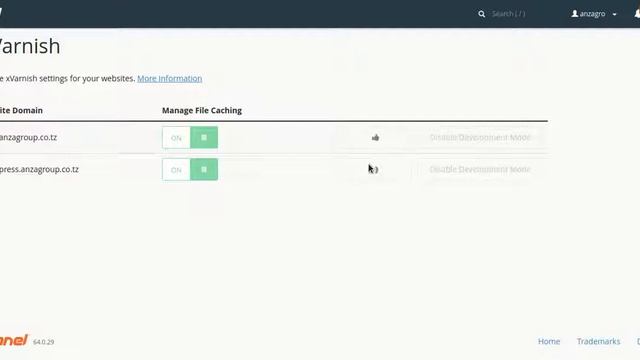This screenshot has width=640, height=360.
Task: Toggle file caching for anzagroup.co.tz
Action: [x=190, y=138]
